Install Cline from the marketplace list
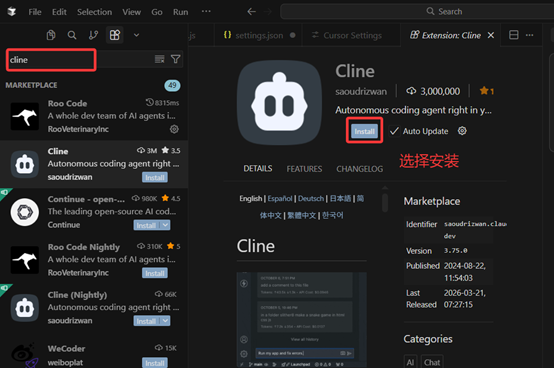 tap(155, 177)
